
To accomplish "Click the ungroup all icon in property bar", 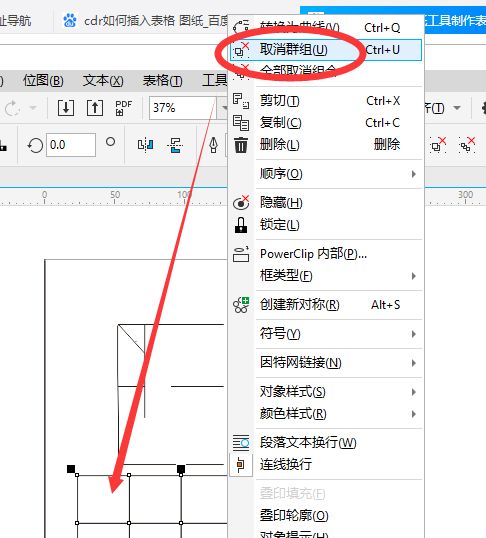I will [x=467, y=145].
